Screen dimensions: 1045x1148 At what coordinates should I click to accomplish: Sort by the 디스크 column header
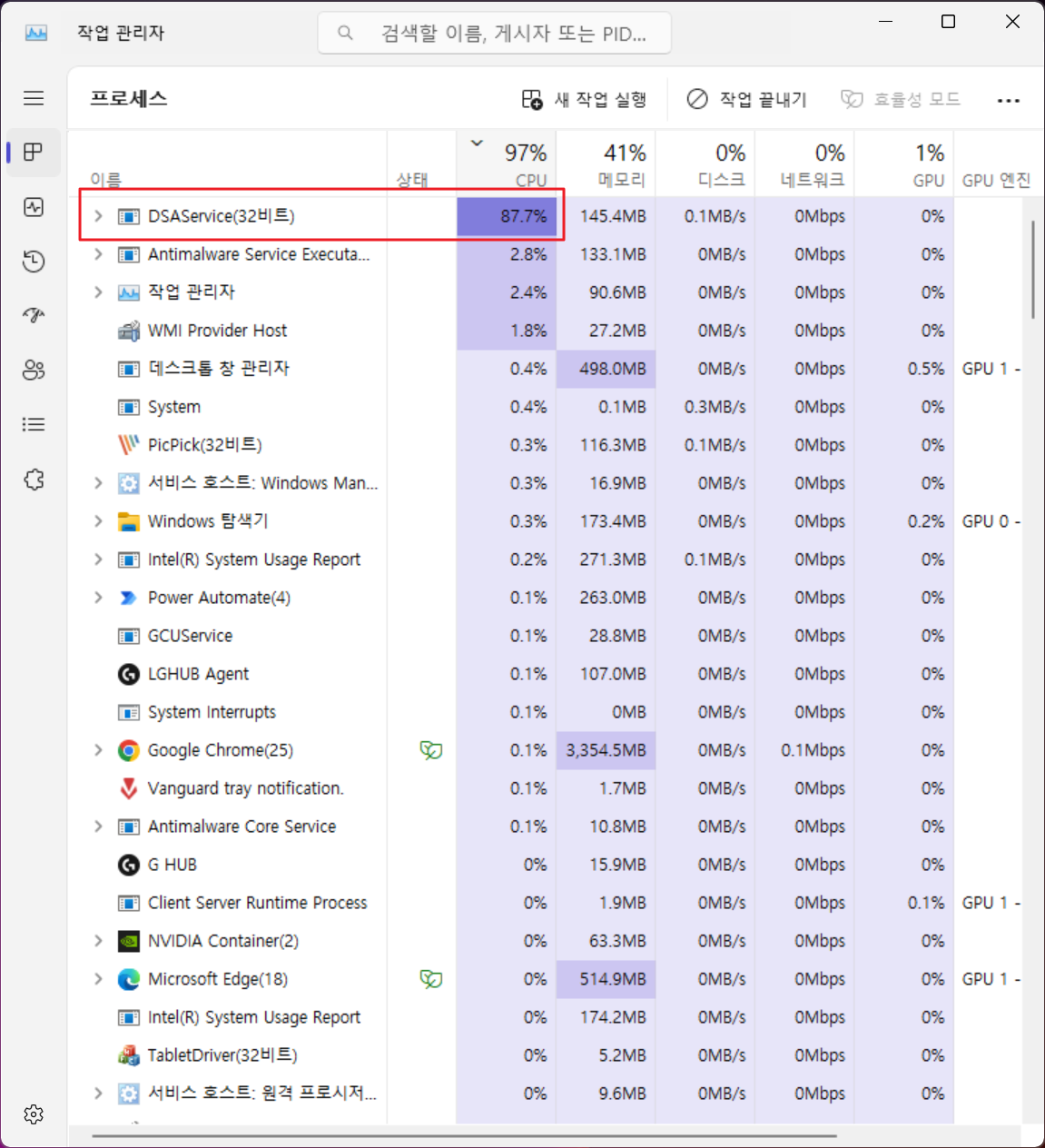pos(705,163)
